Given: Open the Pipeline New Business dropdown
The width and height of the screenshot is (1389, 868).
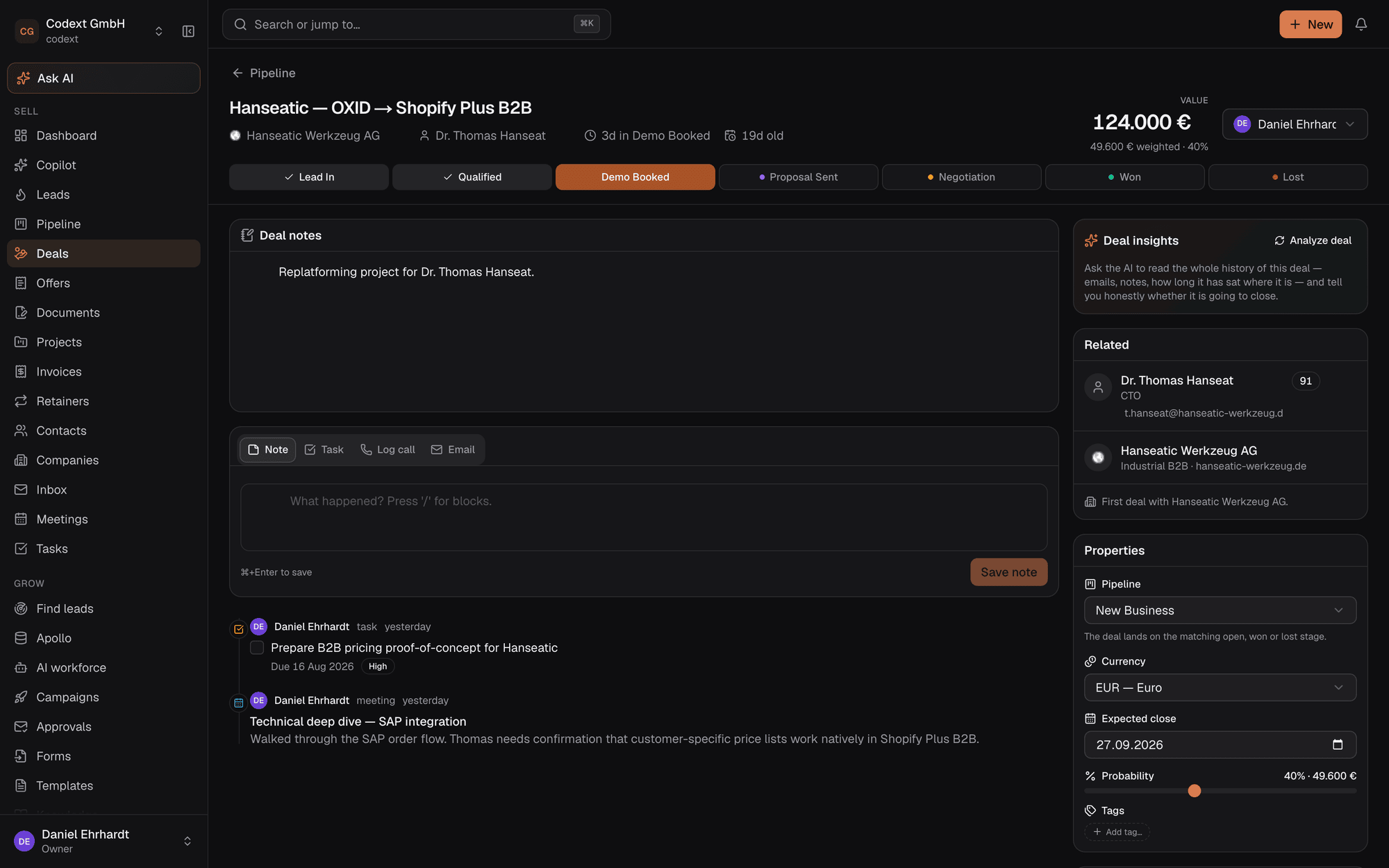Looking at the screenshot, I should [1220, 610].
